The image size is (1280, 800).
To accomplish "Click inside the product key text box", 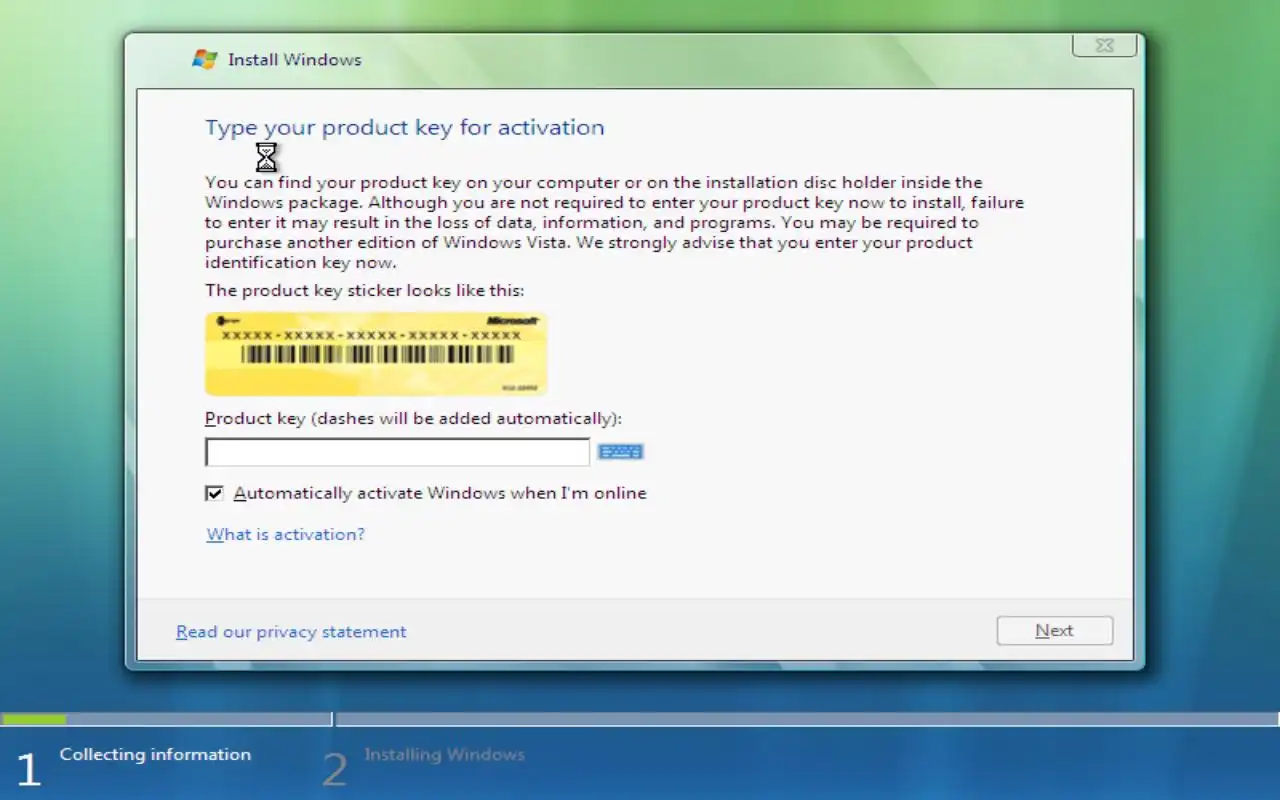I will (397, 452).
